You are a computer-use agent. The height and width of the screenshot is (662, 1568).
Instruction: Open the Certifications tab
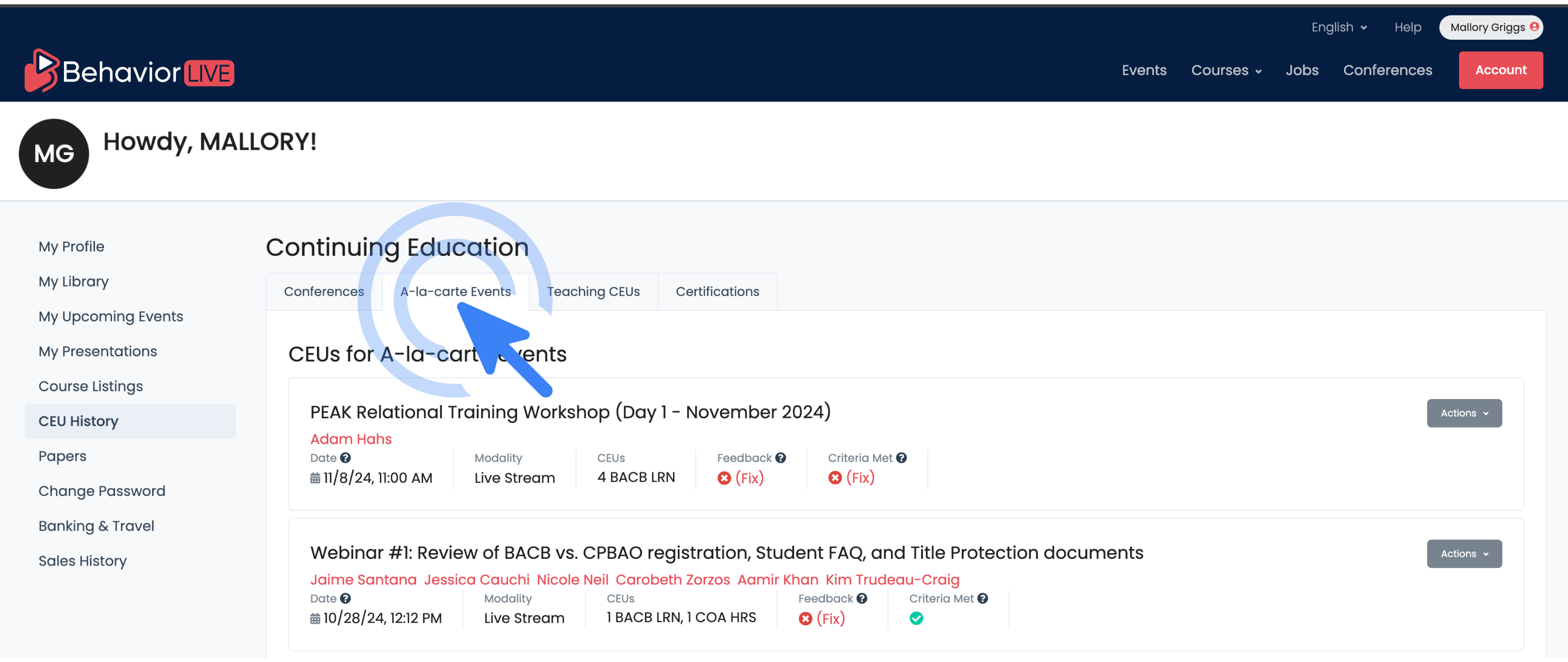click(x=717, y=292)
